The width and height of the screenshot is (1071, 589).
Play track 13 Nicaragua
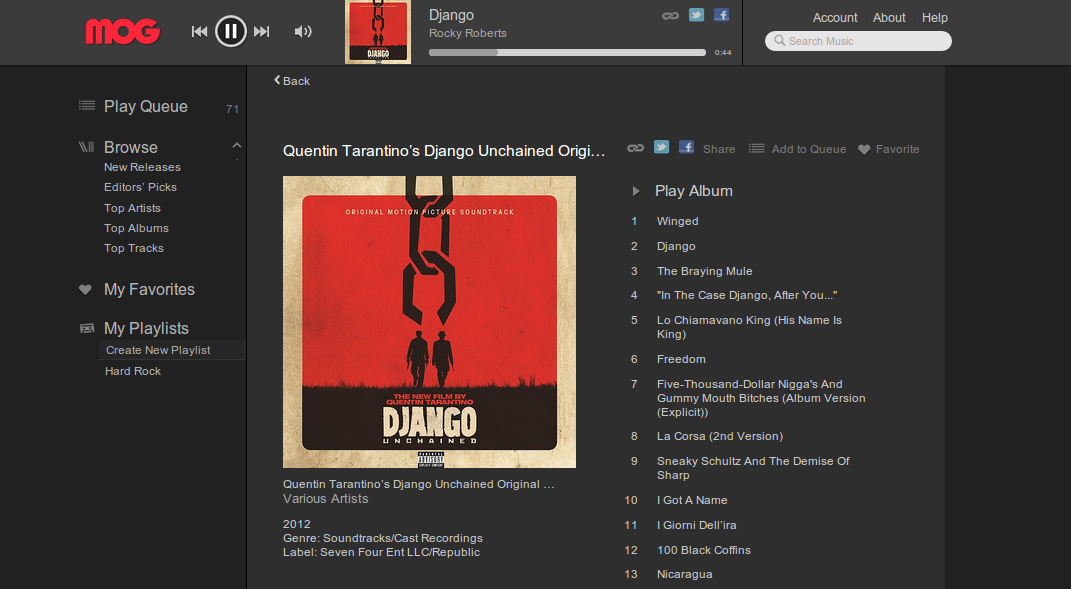pos(684,575)
